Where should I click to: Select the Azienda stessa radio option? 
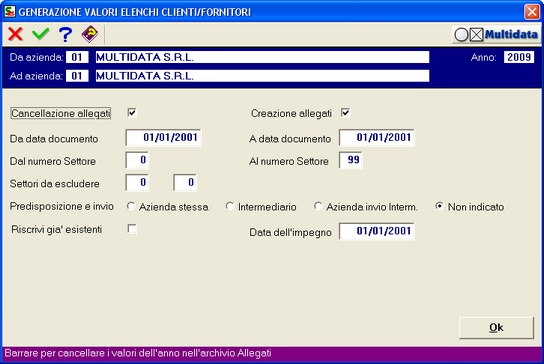click(x=131, y=206)
